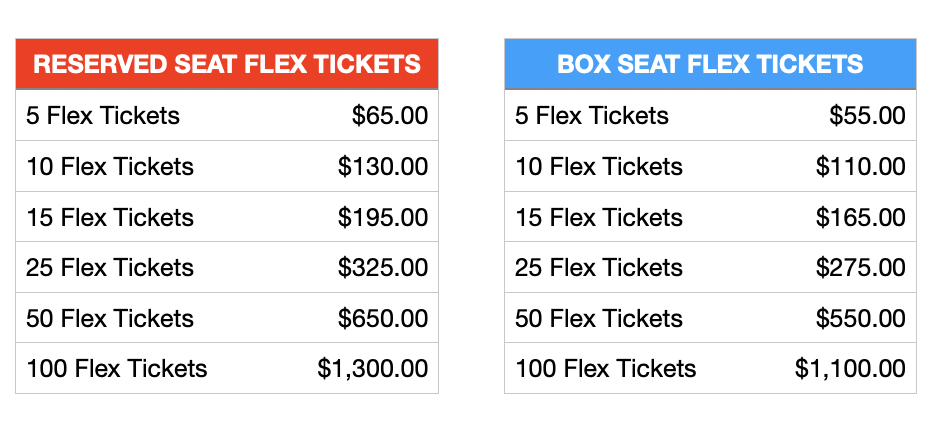Choose the reserved 25 Flex Tickets label
This screenshot has height=430, width=952.
(x=110, y=268)
